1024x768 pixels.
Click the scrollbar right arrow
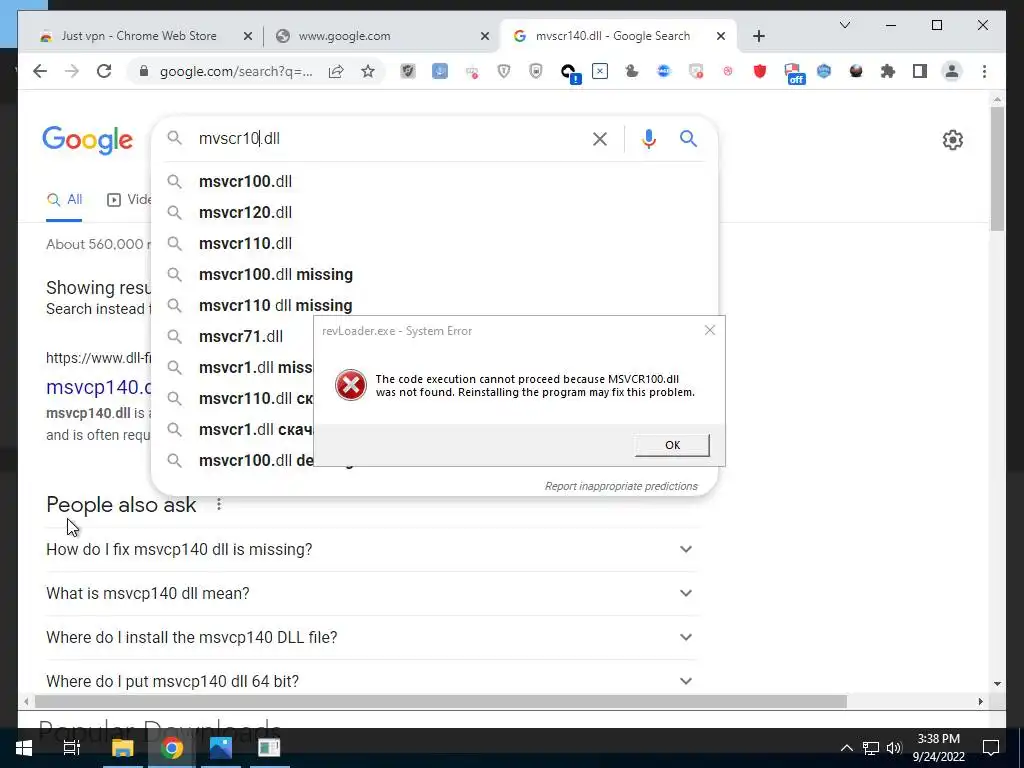[x=980, y=701]
